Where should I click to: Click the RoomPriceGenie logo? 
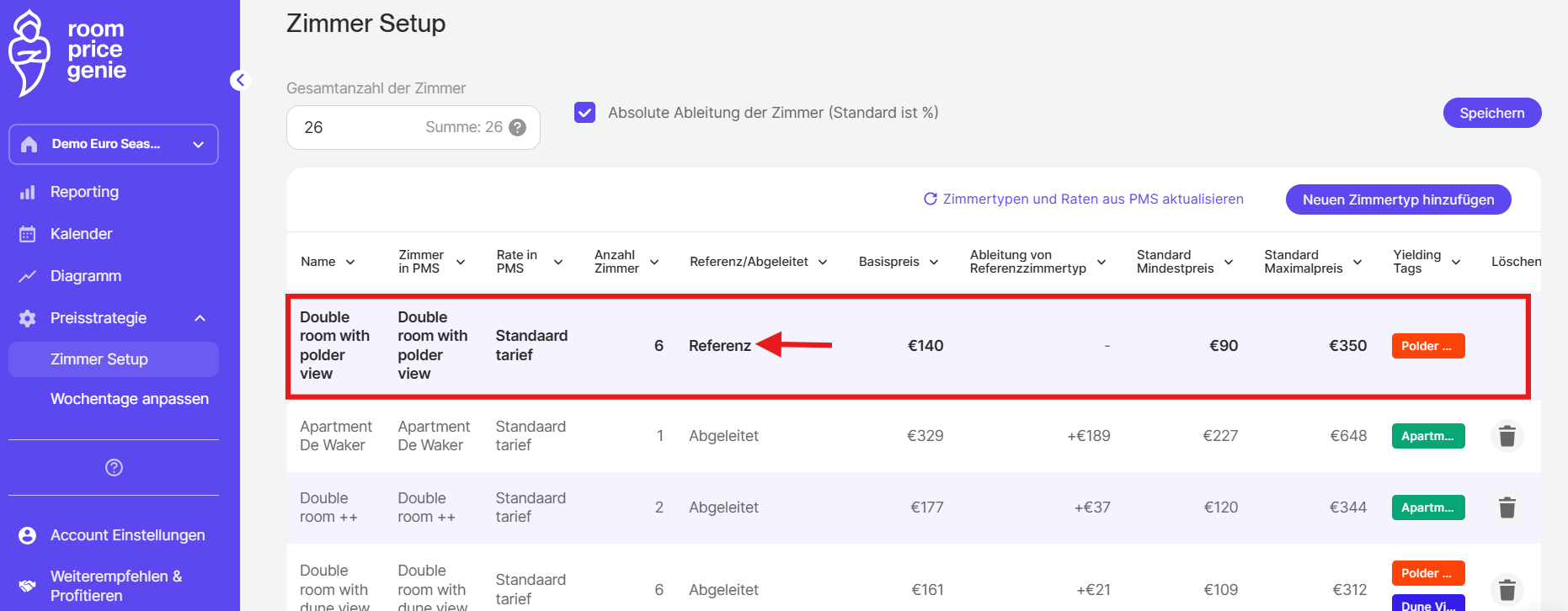67,52
